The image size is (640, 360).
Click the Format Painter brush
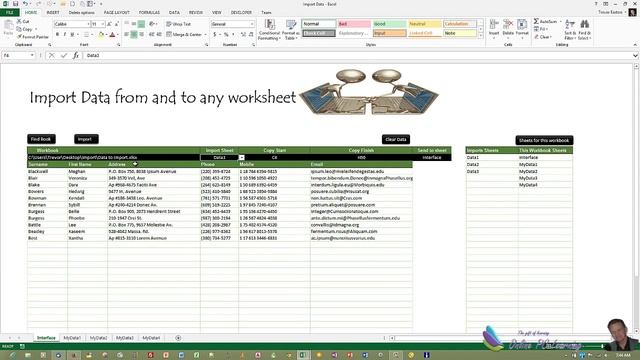[x=33, y=37]
